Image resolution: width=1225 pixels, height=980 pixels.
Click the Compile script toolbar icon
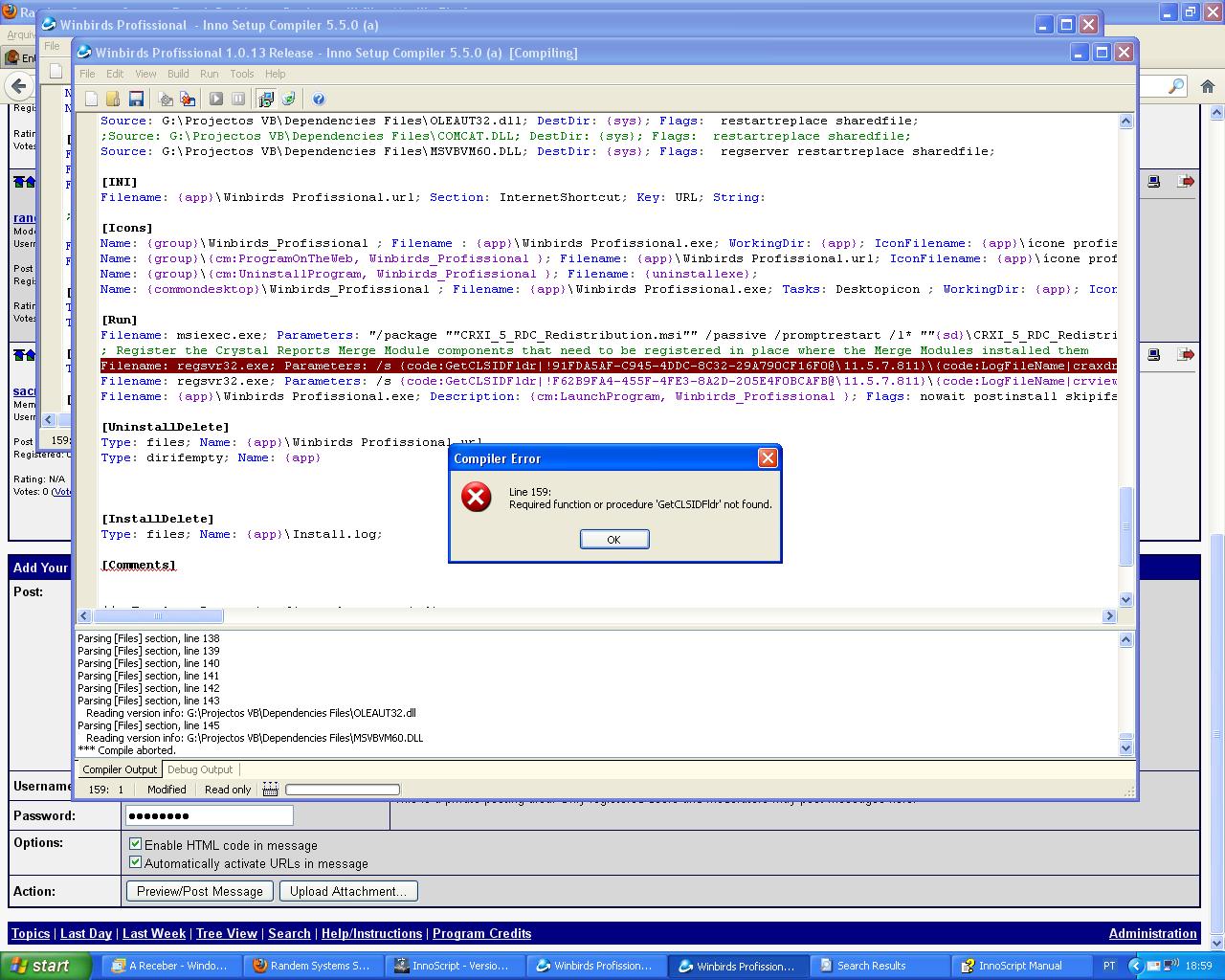click(166, 99)
